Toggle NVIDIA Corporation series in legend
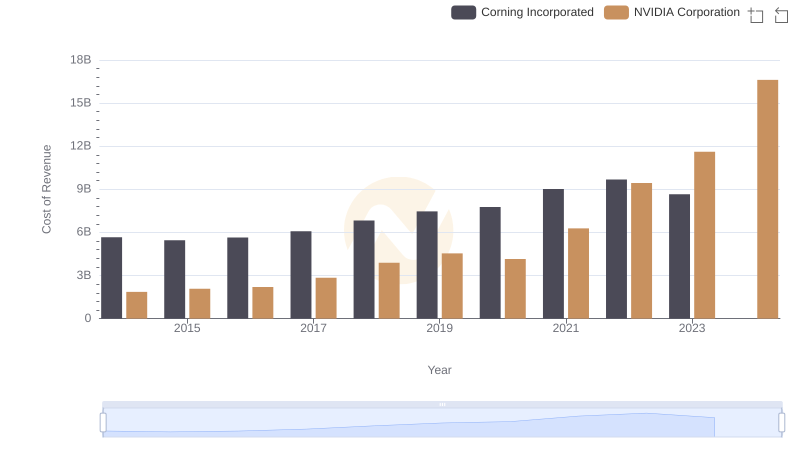This screenshot has height=461, width=800. pos(673,12)
